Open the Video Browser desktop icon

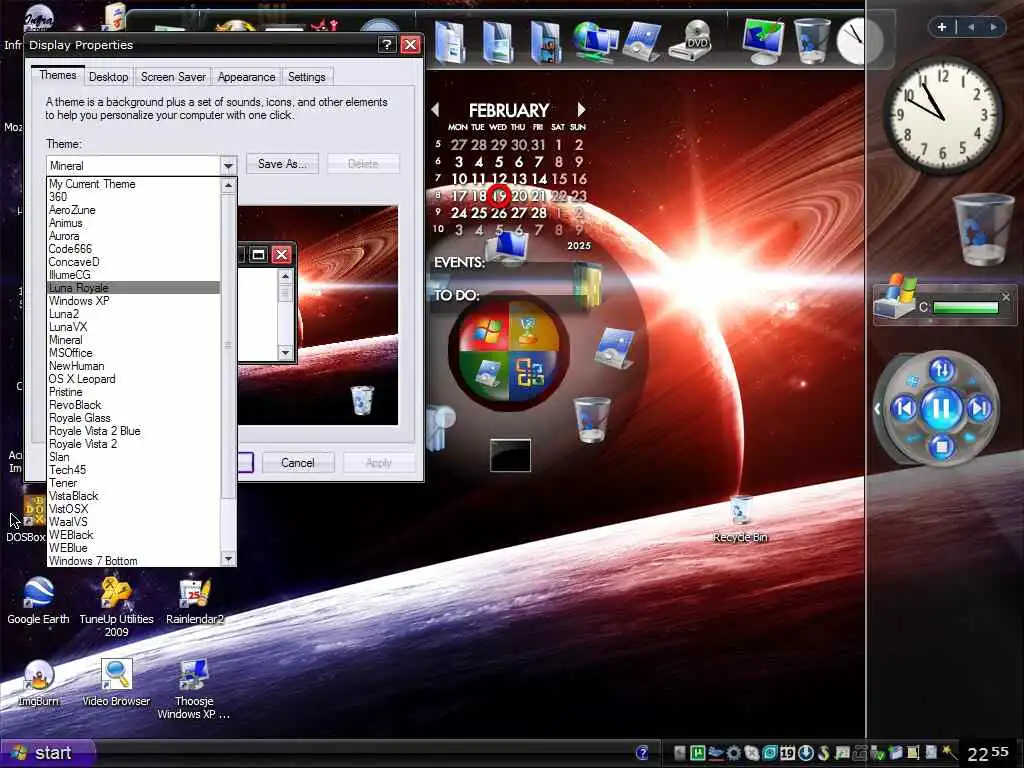(x=116, y=683)
